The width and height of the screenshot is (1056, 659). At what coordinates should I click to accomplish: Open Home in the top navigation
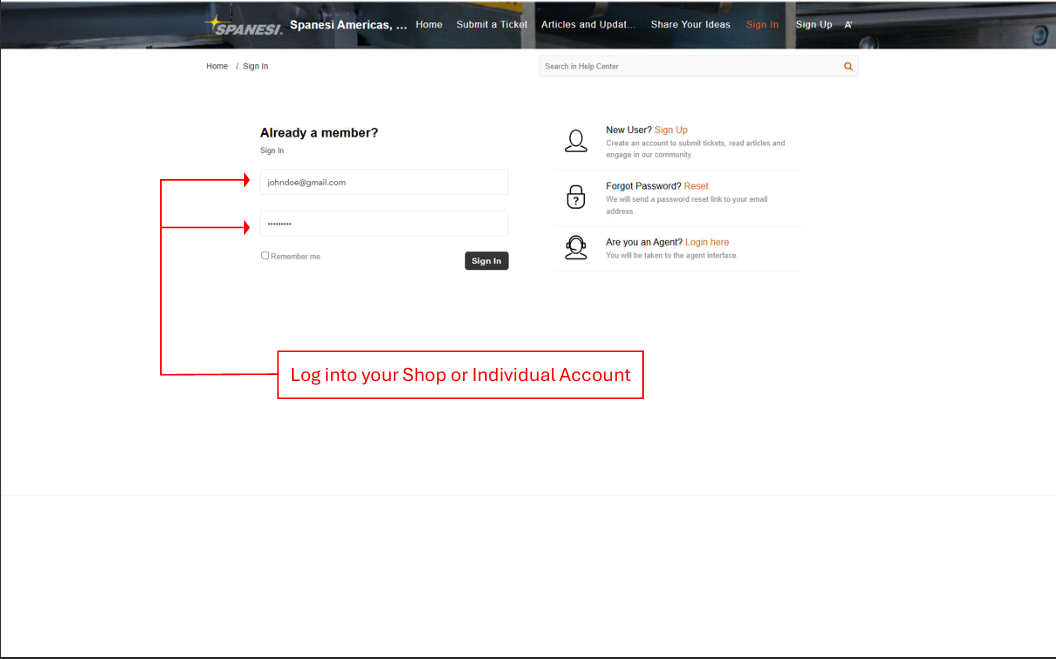(x=429, y=25)
